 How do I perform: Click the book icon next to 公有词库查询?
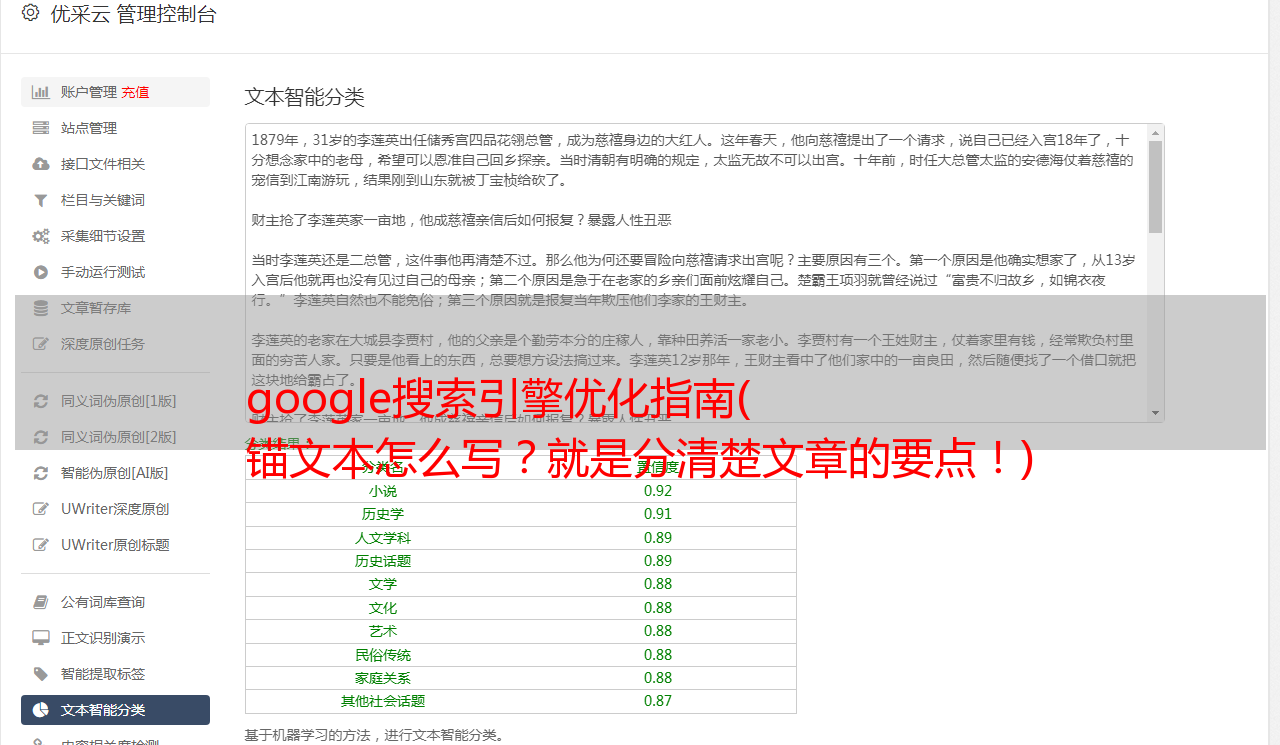[x=41, y=602]
